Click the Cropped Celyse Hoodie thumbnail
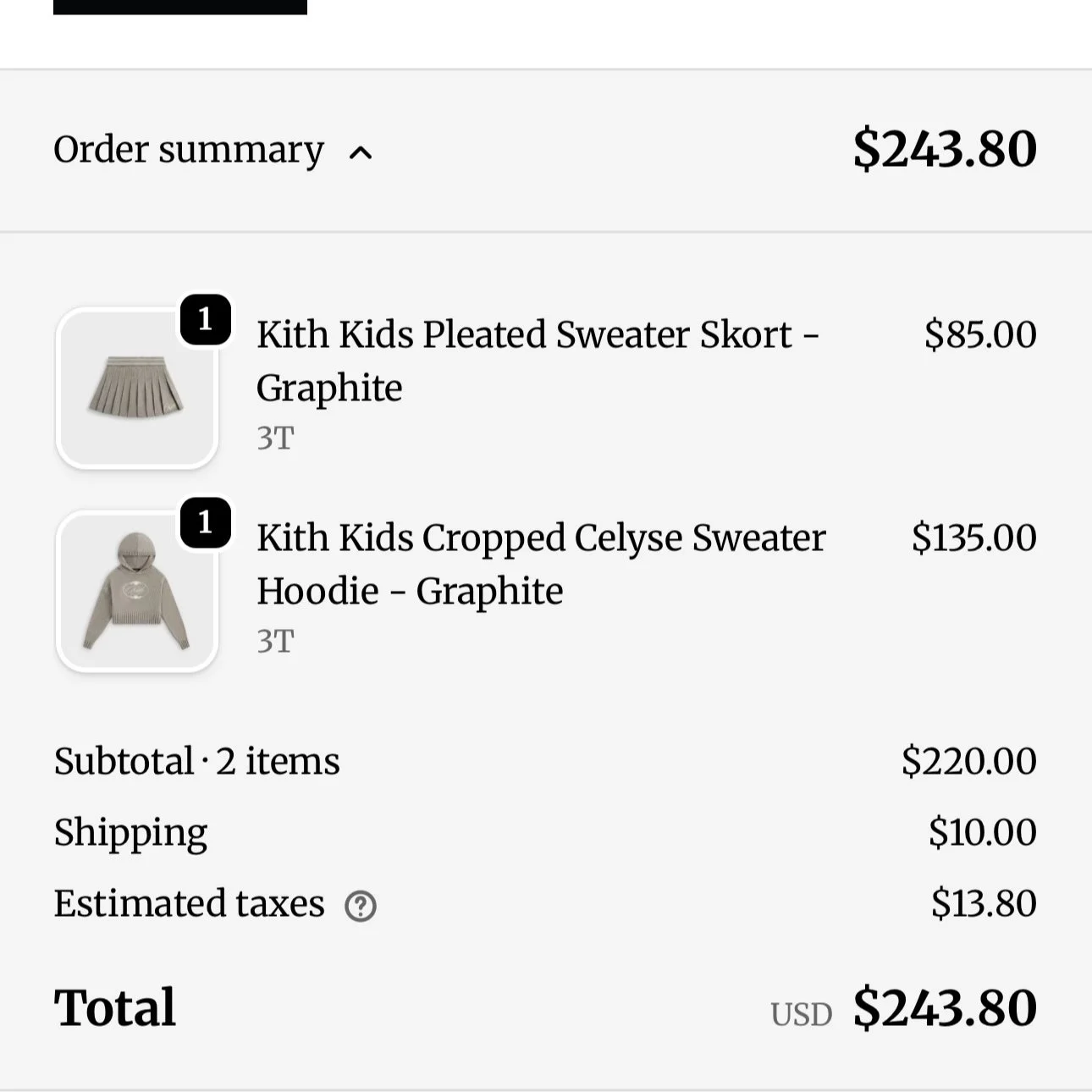The image size is (1092, 1092). [x=136, y=592]
